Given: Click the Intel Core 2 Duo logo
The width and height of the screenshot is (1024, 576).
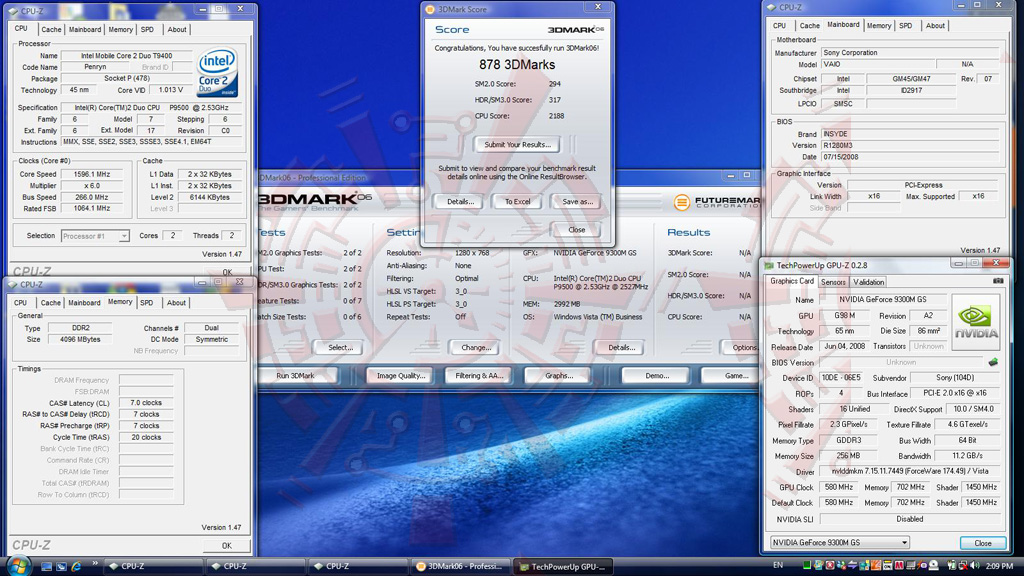Looking at the screenshot, I should coord(217,72).
